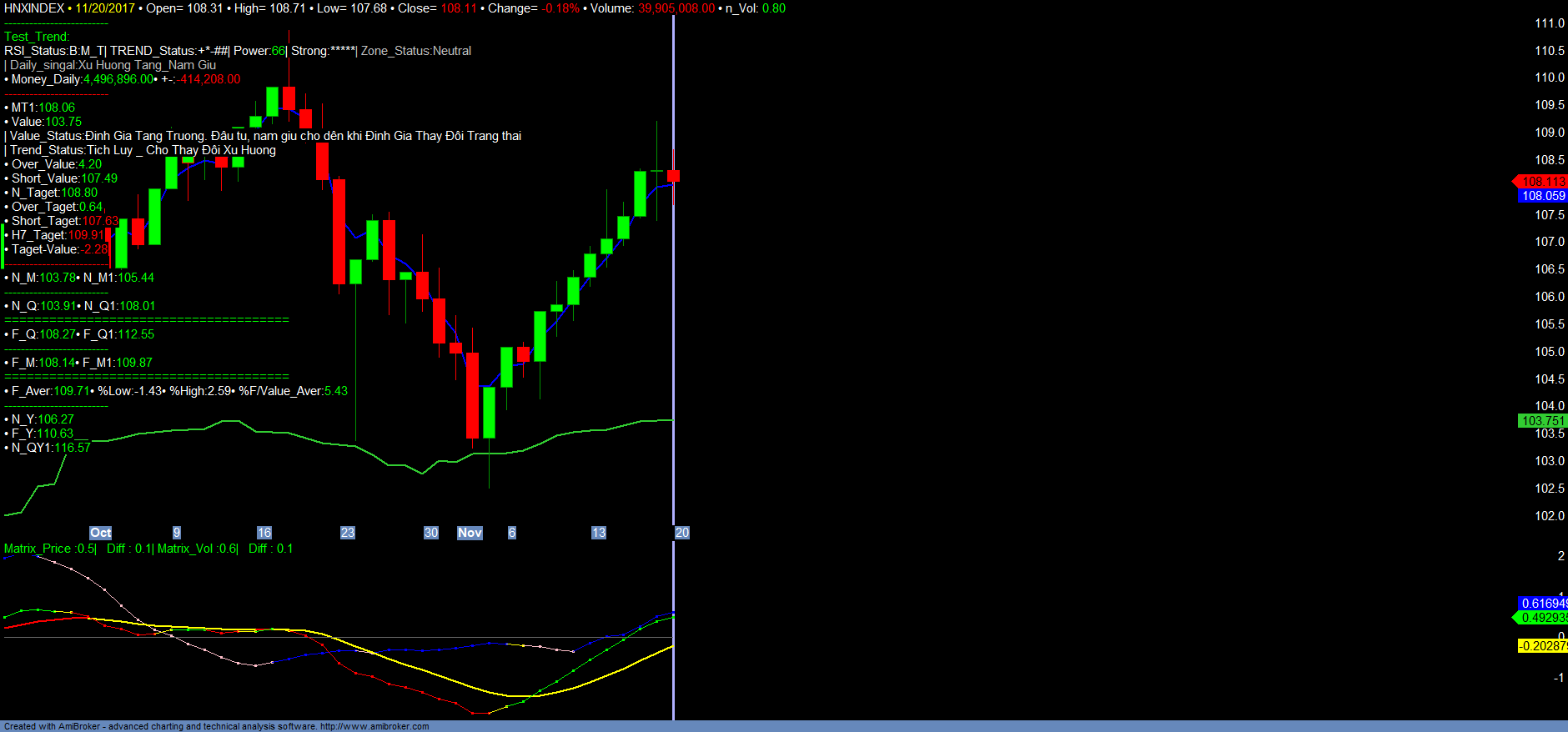
Task: Select the Nov label on date axis
Action: (x=470, y=533)
